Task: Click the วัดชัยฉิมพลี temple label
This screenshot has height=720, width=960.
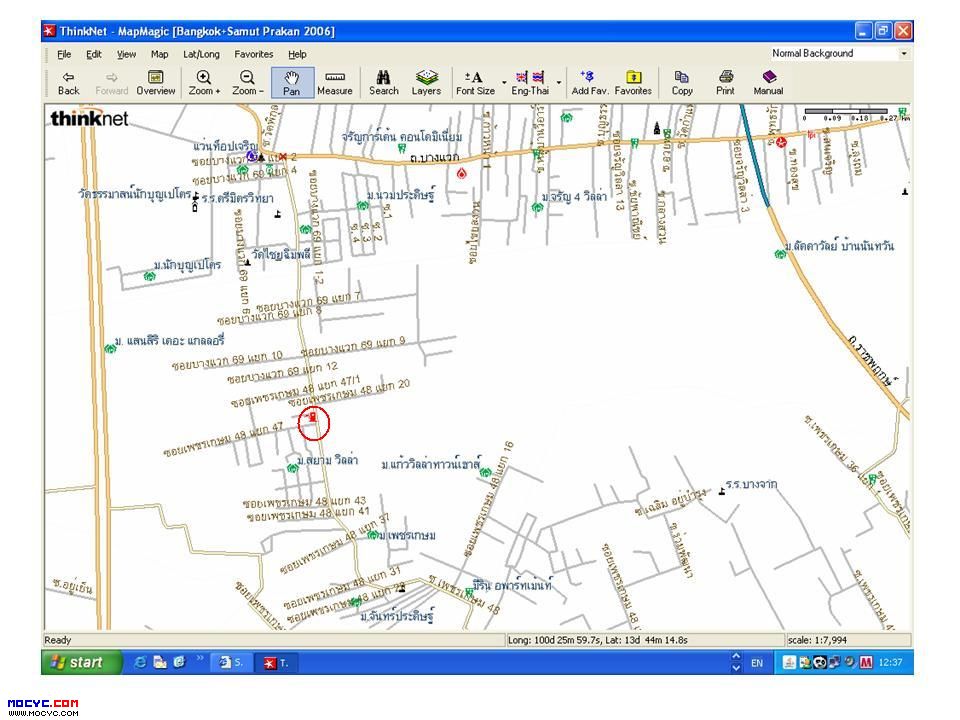Action: [x=281, y=253]
